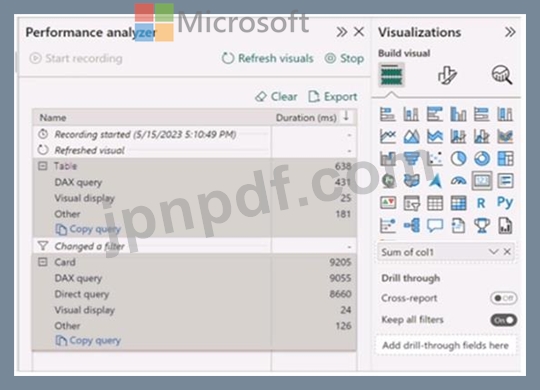Select the Funnel visual
The width and height of the screenshot is (540, 390).
click(x=411, y=159)
